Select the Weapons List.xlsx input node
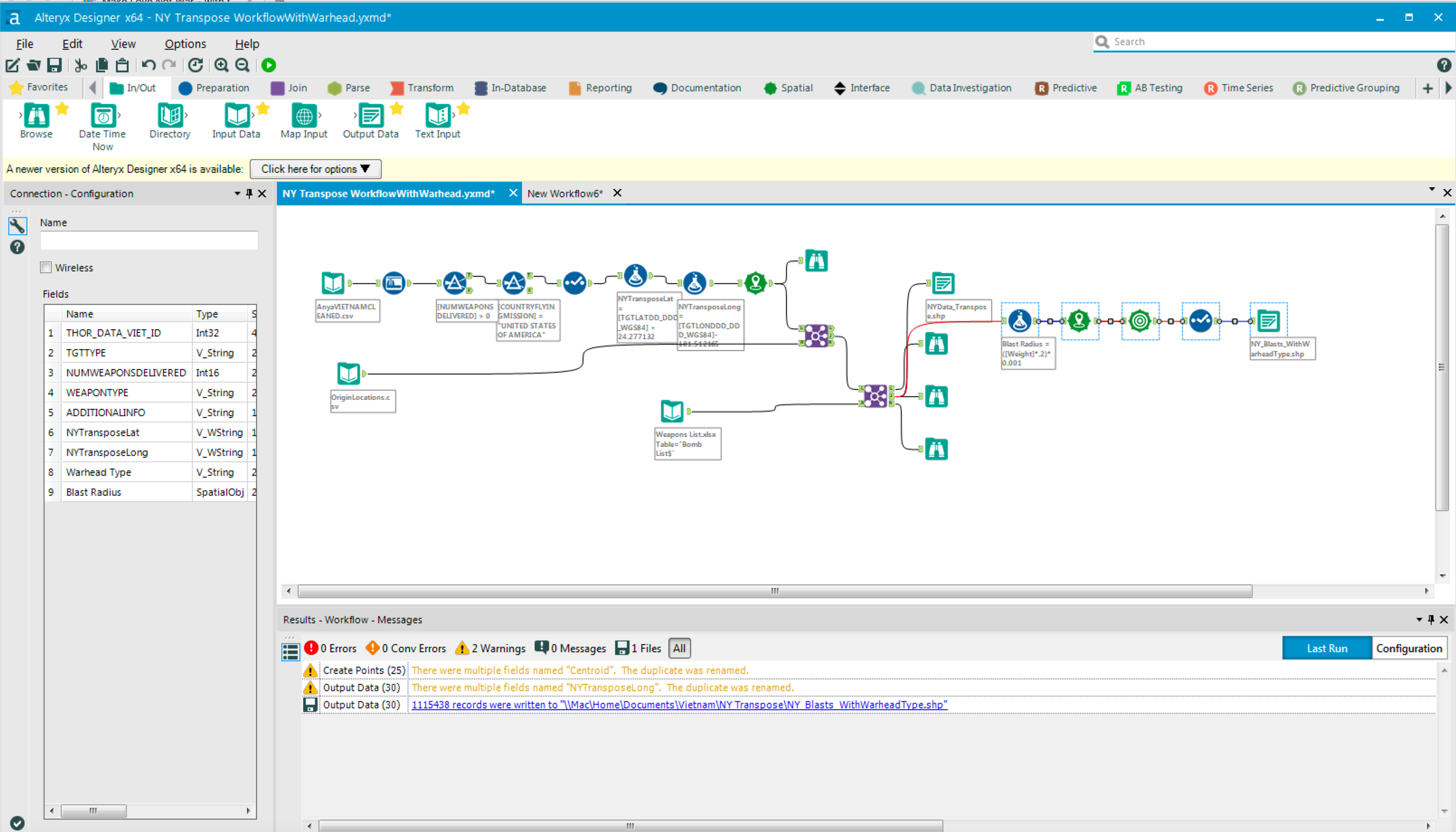Viewport: 1456px width, 832px height. pos(672,411)
